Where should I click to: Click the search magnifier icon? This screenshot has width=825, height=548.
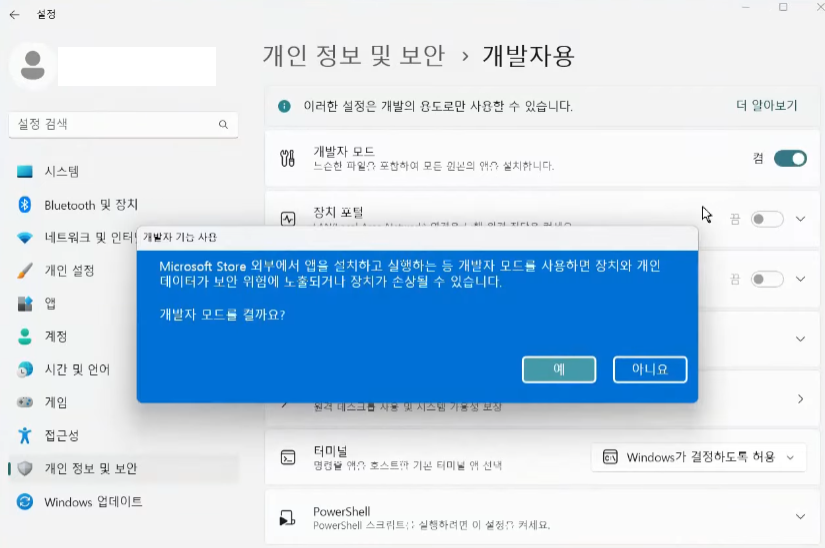(223, 124)
